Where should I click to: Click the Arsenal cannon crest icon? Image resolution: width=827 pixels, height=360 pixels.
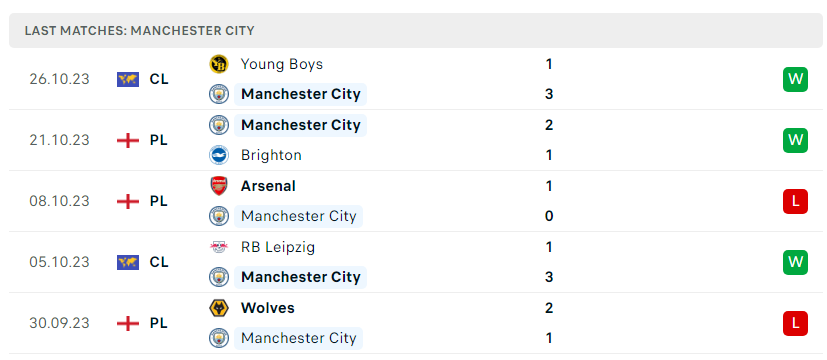tap(219, 186)
